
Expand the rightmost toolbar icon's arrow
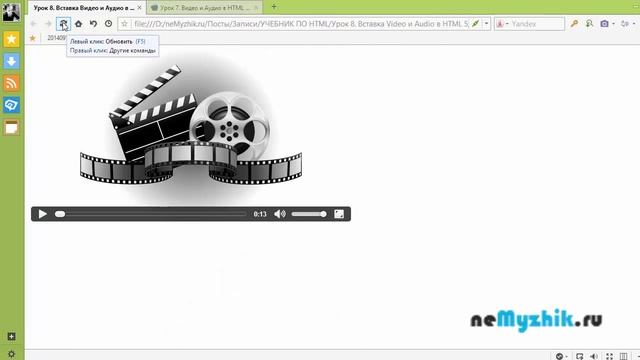pos(634,24)
